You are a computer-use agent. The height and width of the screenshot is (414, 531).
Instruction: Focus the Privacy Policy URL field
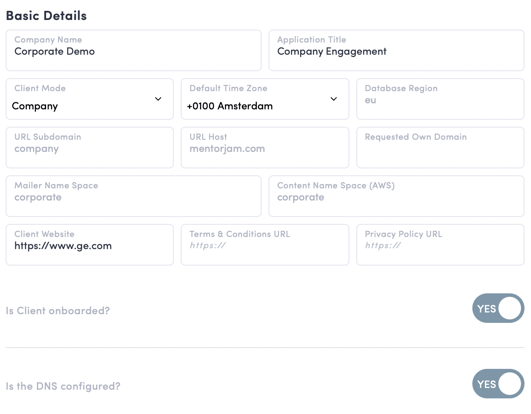(440, 245)
